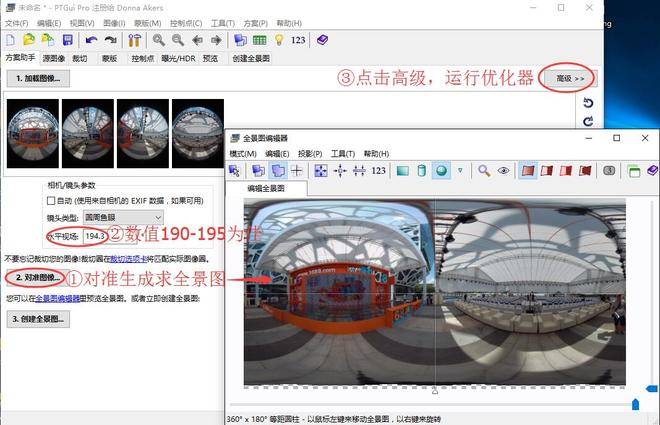Redo with the dark curved arrow icon
This screenshot has height=425, width=660.
[110, 40]
